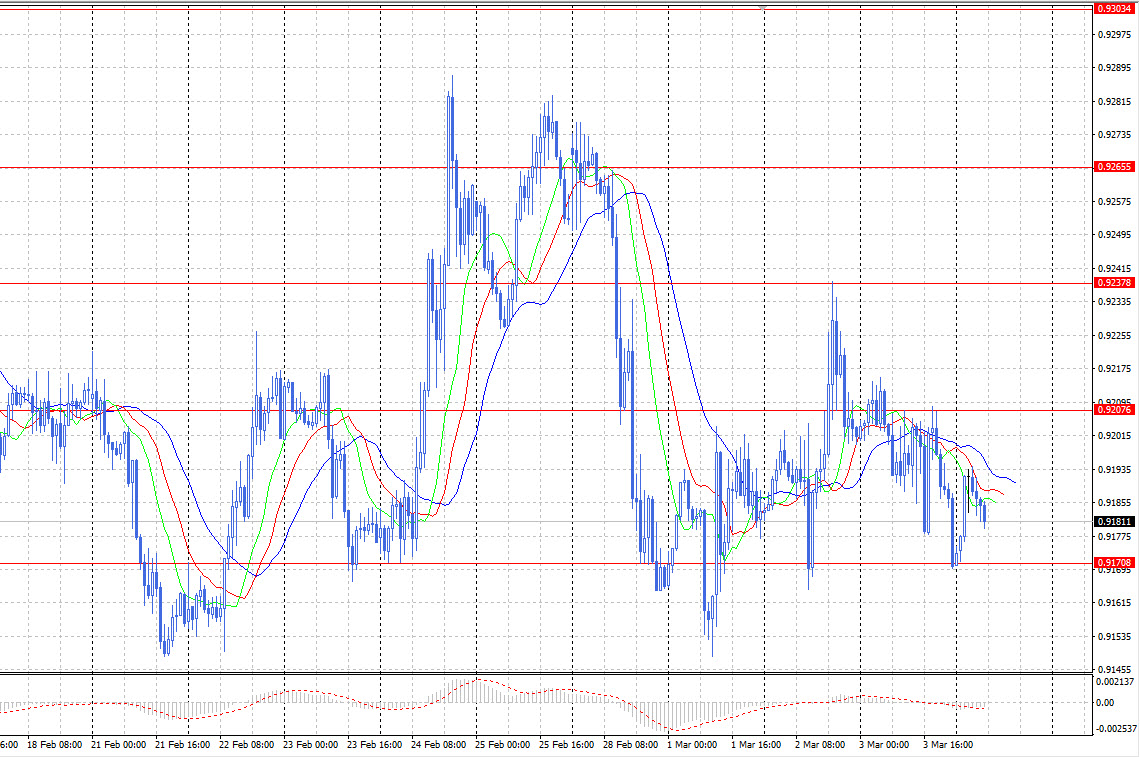The width and height of the screenshot is (1140, 757).
Task: Select the red 0.92076 level price tag
Action: coord(1114,410)
